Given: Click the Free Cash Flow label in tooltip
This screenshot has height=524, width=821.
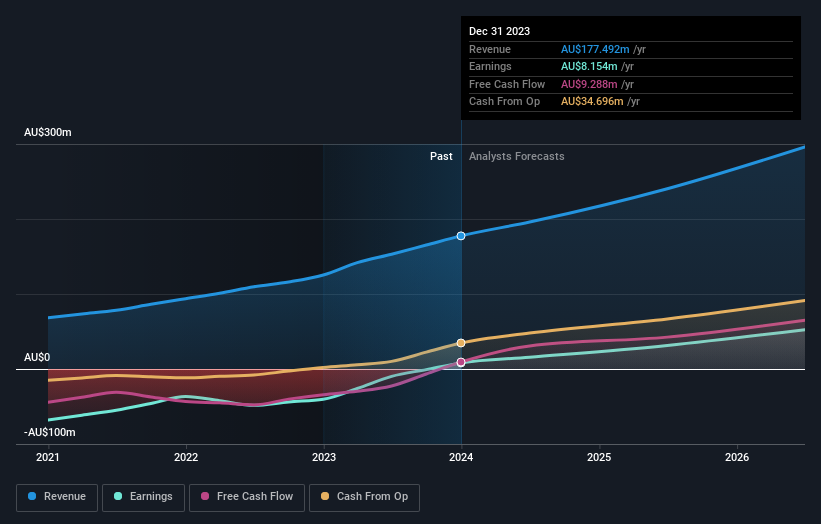Looking at the screenshot, I should 507,84.
